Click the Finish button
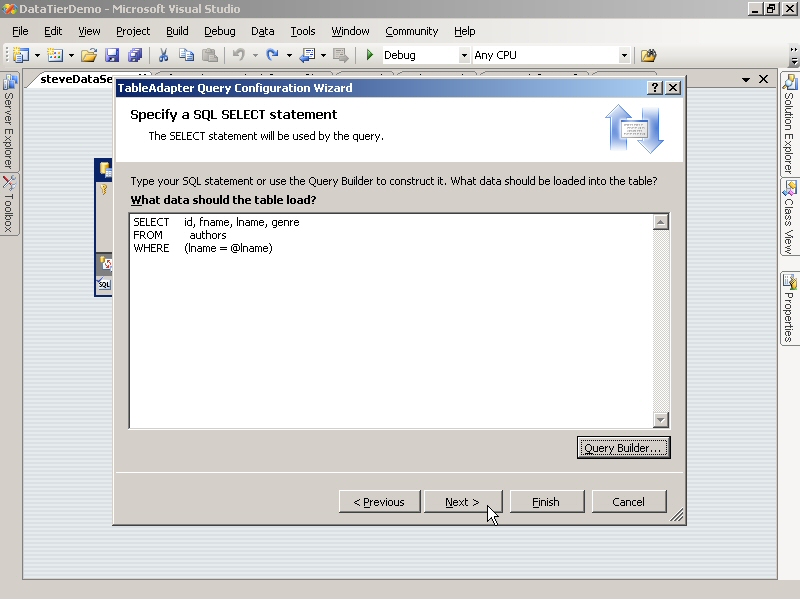 [x=546, y=502]
